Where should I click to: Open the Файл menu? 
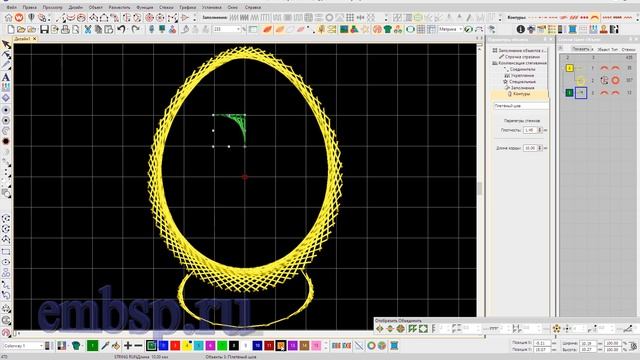coord(11,7)
